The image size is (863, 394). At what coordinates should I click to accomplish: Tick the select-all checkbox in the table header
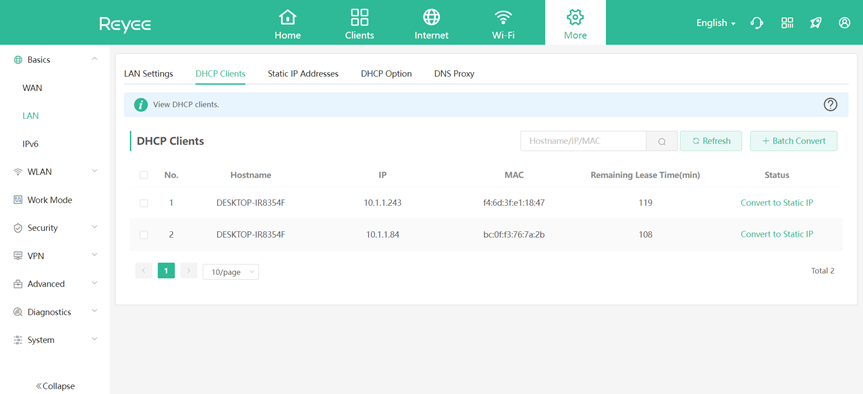point(144,175)
